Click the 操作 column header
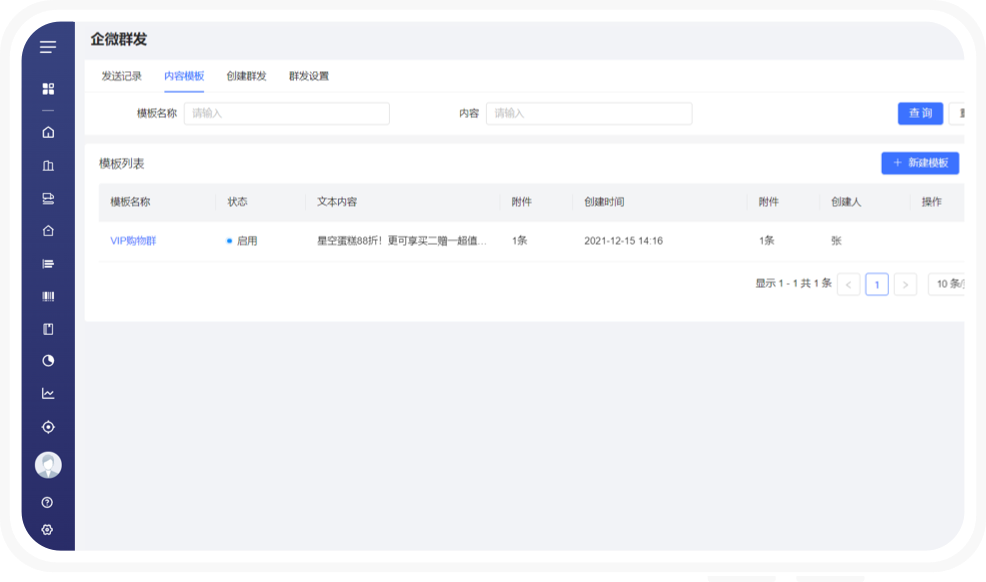The height and width of the screenshot is (582, 986). pos(932,202)
